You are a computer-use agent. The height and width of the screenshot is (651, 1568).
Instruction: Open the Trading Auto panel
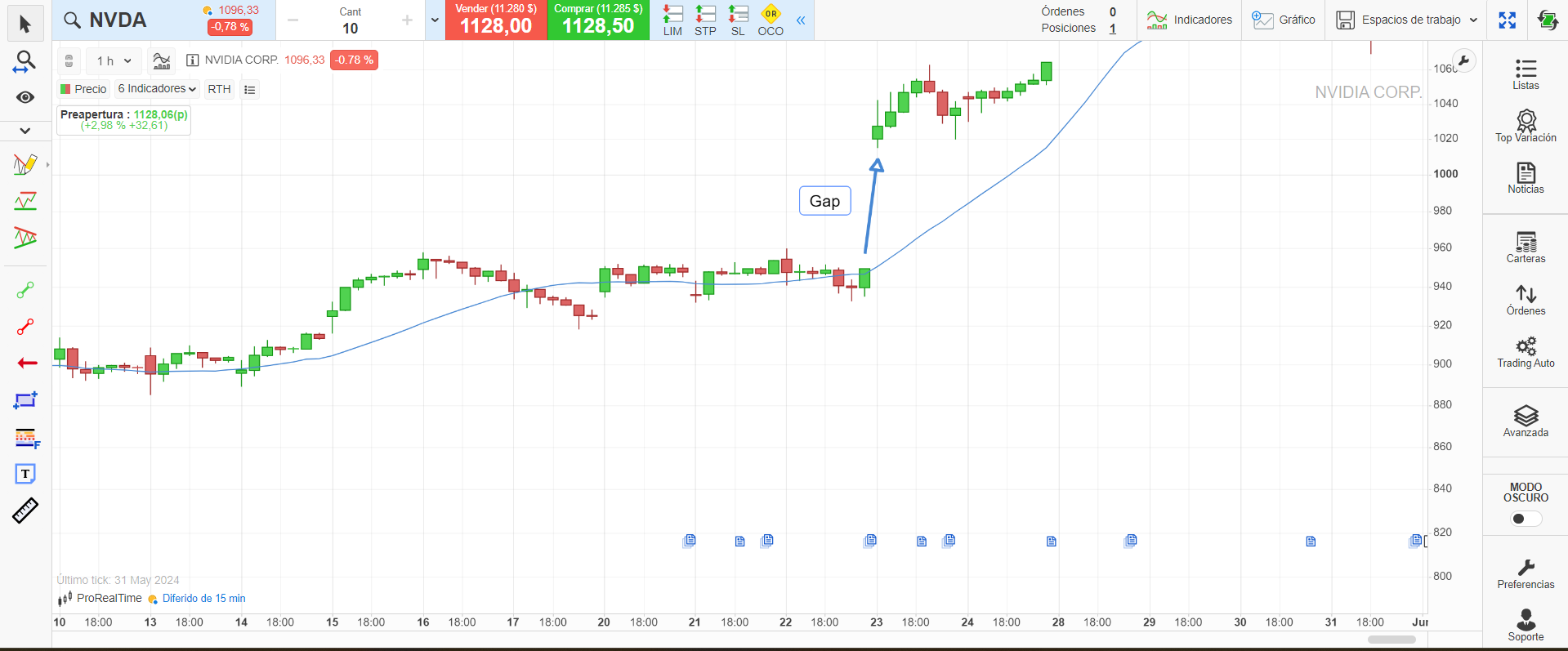click(x=1526, y=352)
